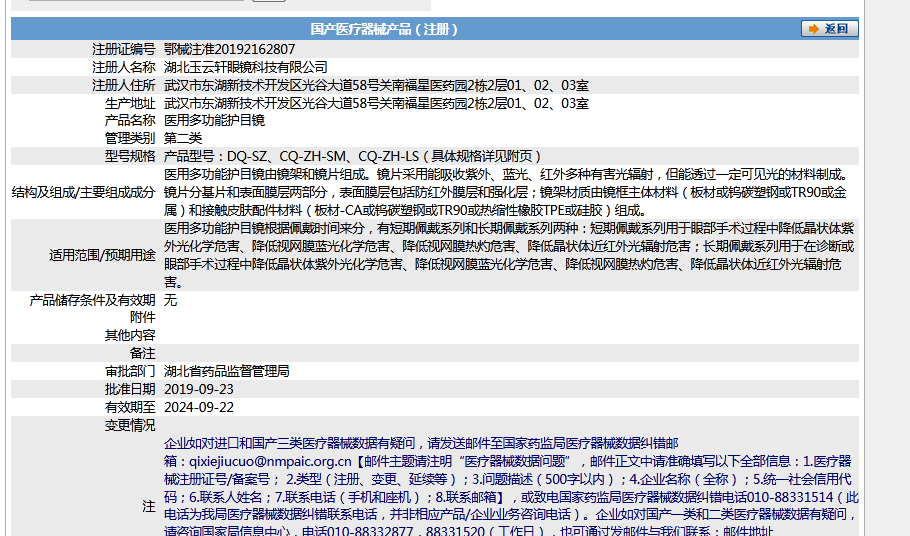Click product name 医用多功能护目镜

click(x=214, y=121)
